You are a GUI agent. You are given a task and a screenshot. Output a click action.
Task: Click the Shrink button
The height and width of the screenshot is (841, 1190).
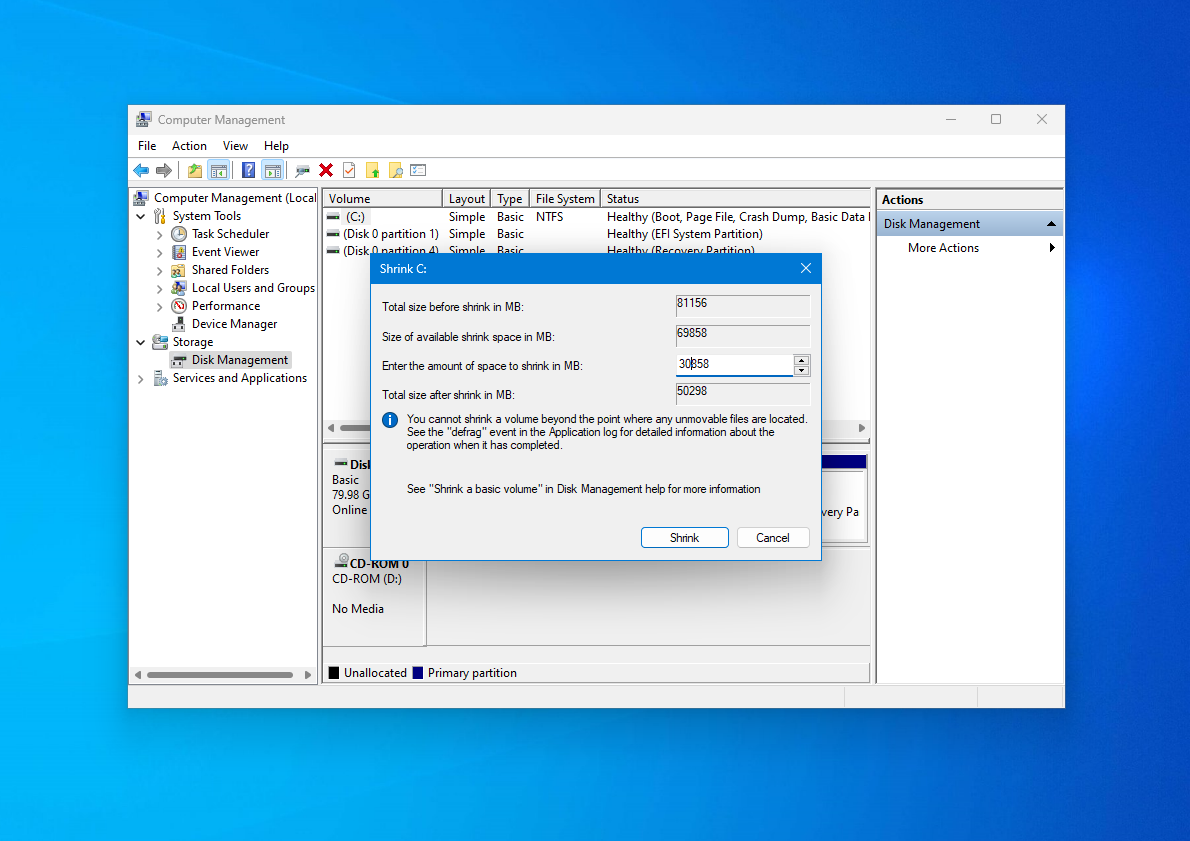coord(684,537)
